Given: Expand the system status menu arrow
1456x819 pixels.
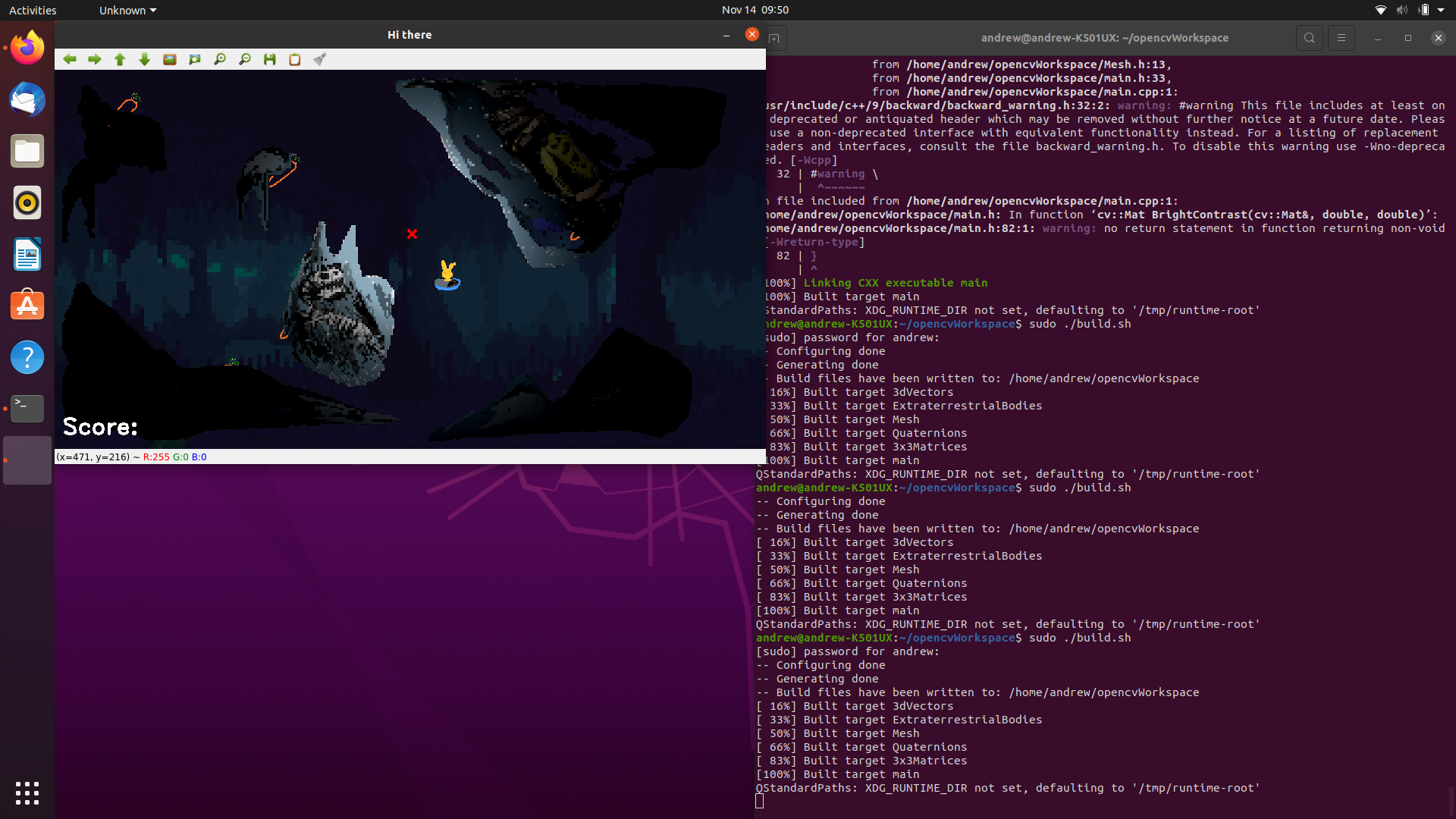Looking at the screenshot, I should (x=1440, y=10).
